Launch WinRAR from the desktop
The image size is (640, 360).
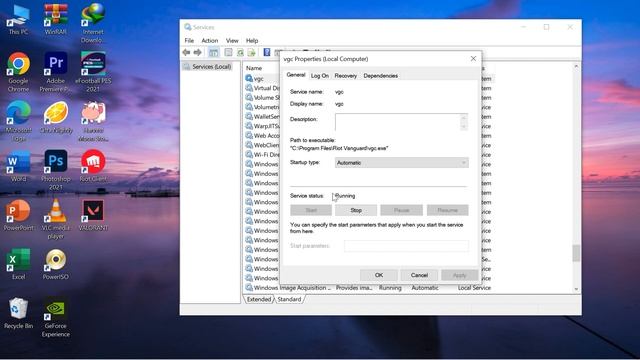click(x=56, y=18)
